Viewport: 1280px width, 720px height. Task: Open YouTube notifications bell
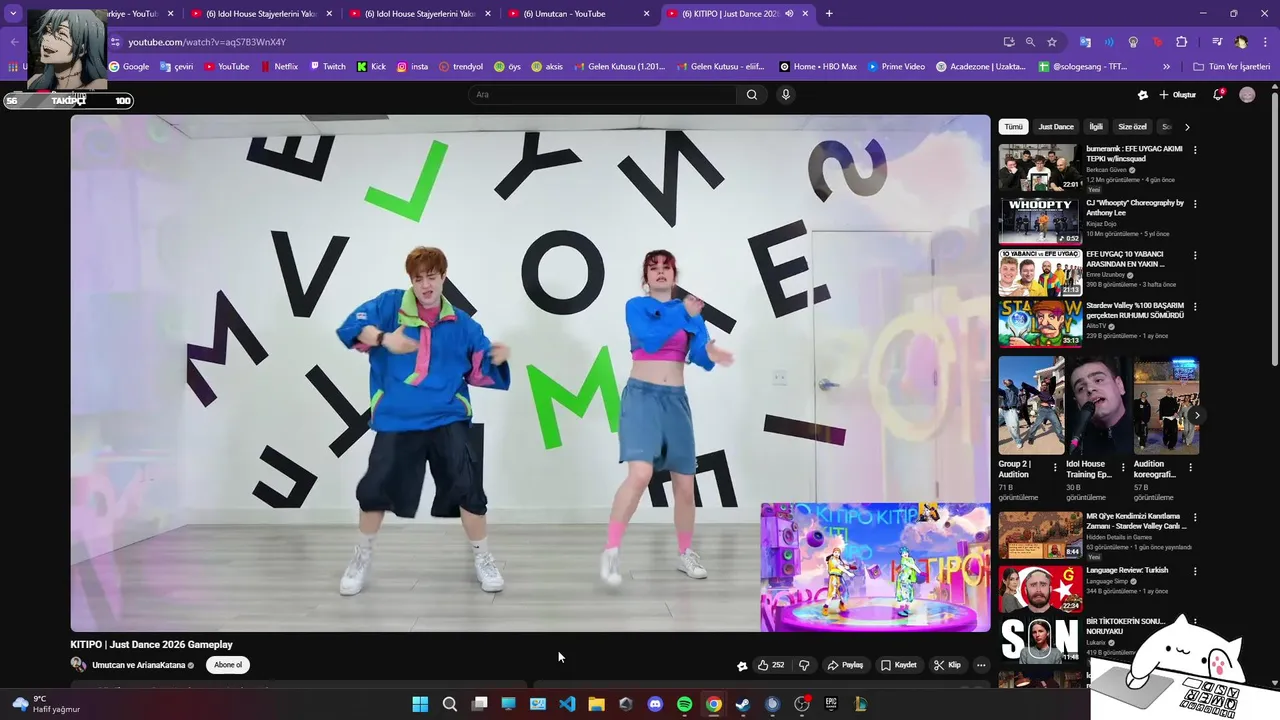click(1218, 95)
